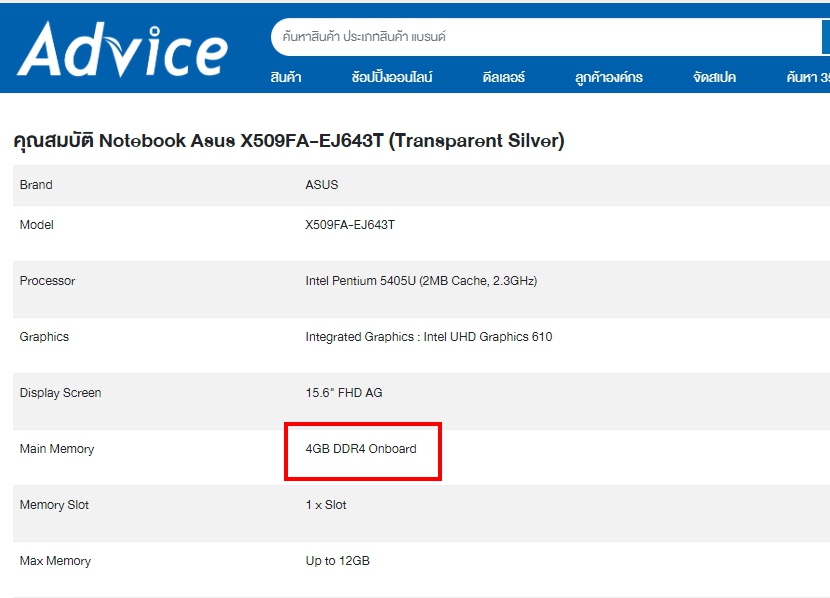The height and width of the screenshot is (598, 830).
Task: Select the Memory Slot label
Action: [54, 505]
